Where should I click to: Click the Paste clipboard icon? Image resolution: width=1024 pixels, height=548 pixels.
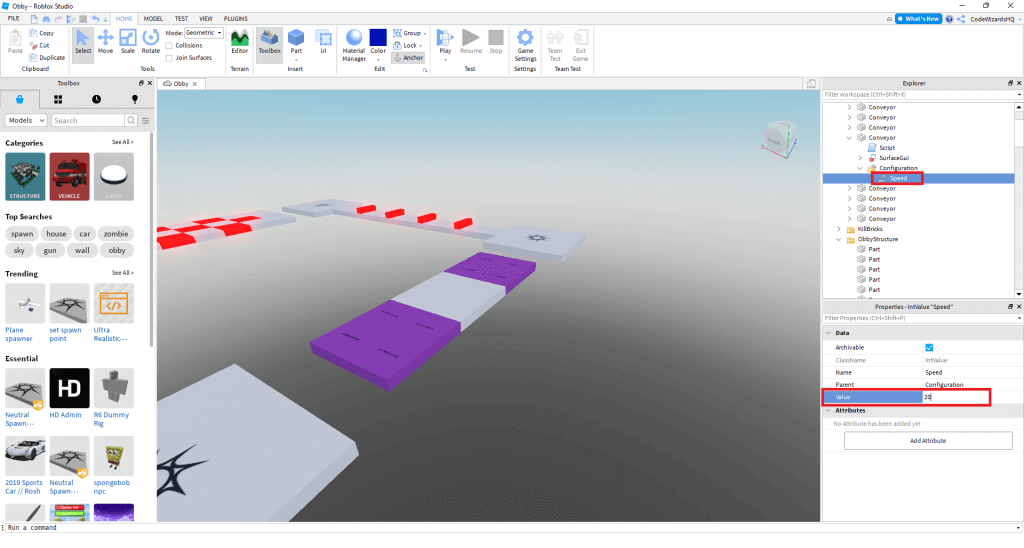click(15, 42)
